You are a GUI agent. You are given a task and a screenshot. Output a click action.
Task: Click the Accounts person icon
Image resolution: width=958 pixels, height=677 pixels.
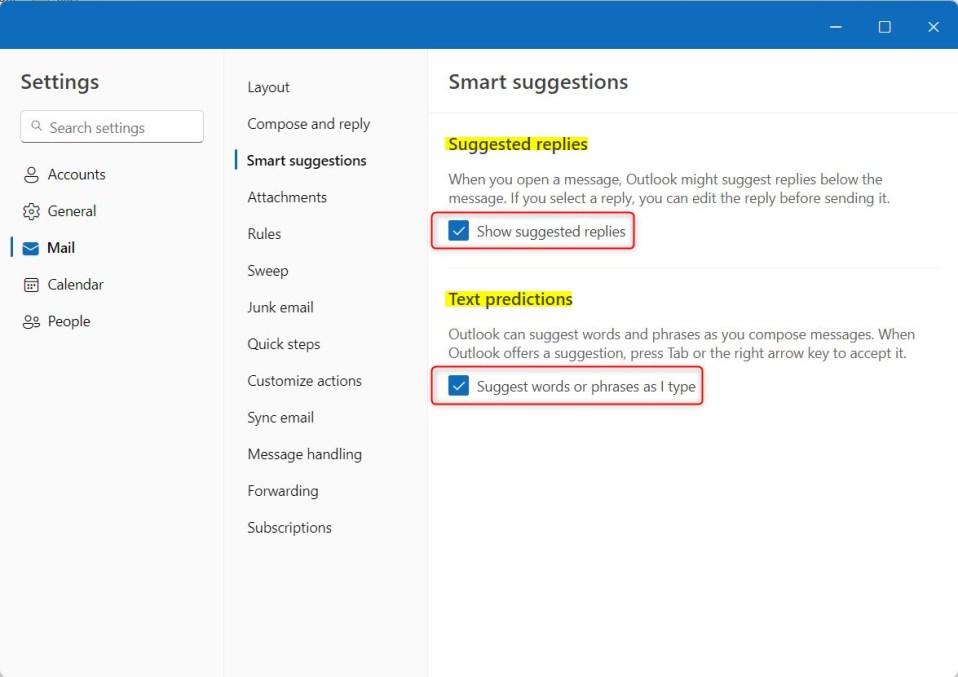point(31,175)
